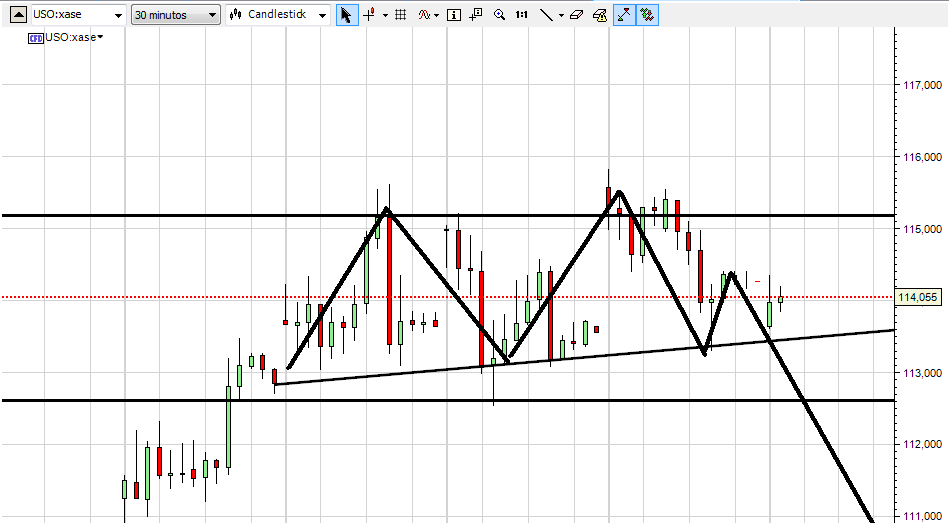949x523 pixels.
Task: Click the 112,000 price axis label
Action: click(x=922, y=444)
